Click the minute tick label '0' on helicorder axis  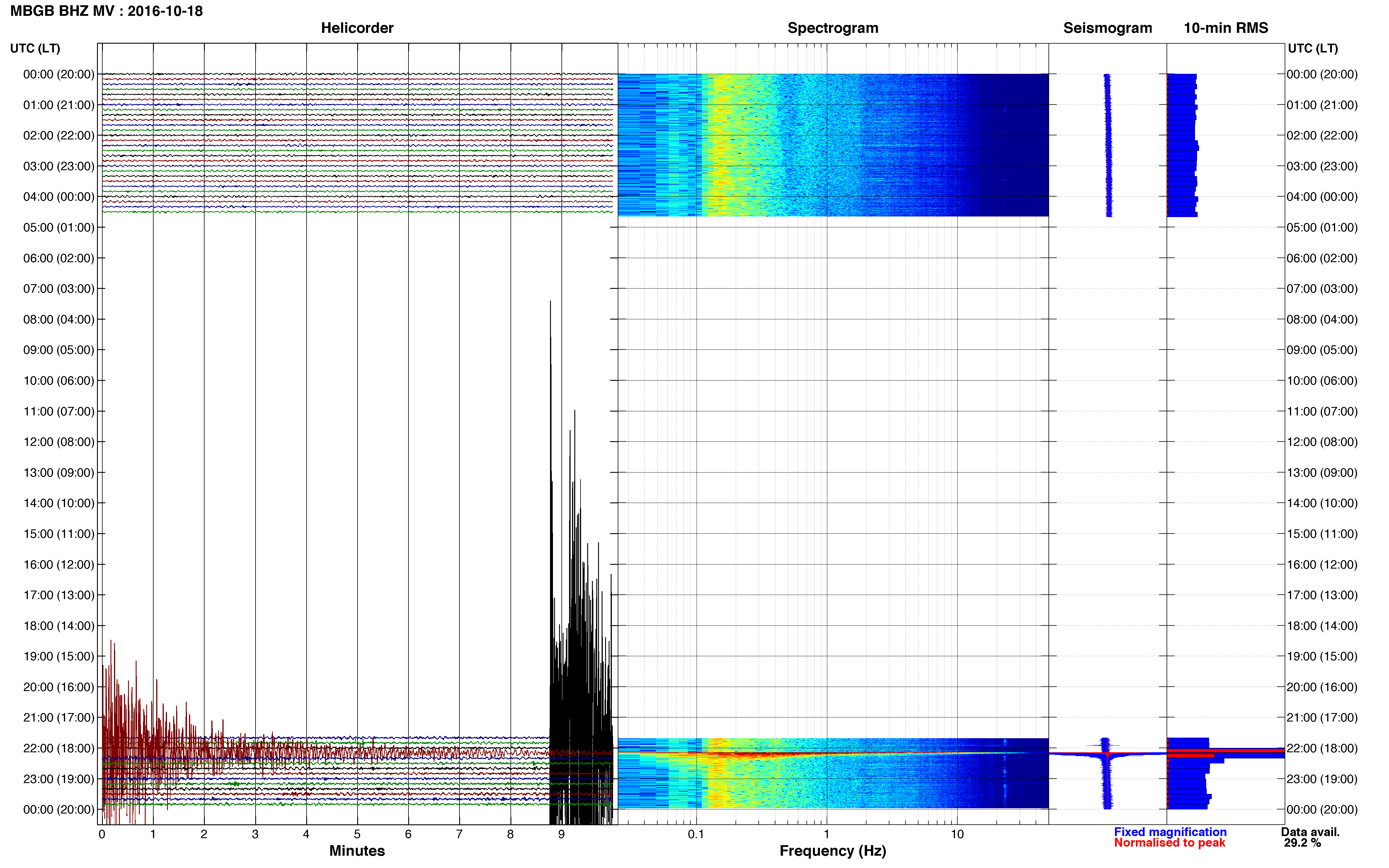102,834
